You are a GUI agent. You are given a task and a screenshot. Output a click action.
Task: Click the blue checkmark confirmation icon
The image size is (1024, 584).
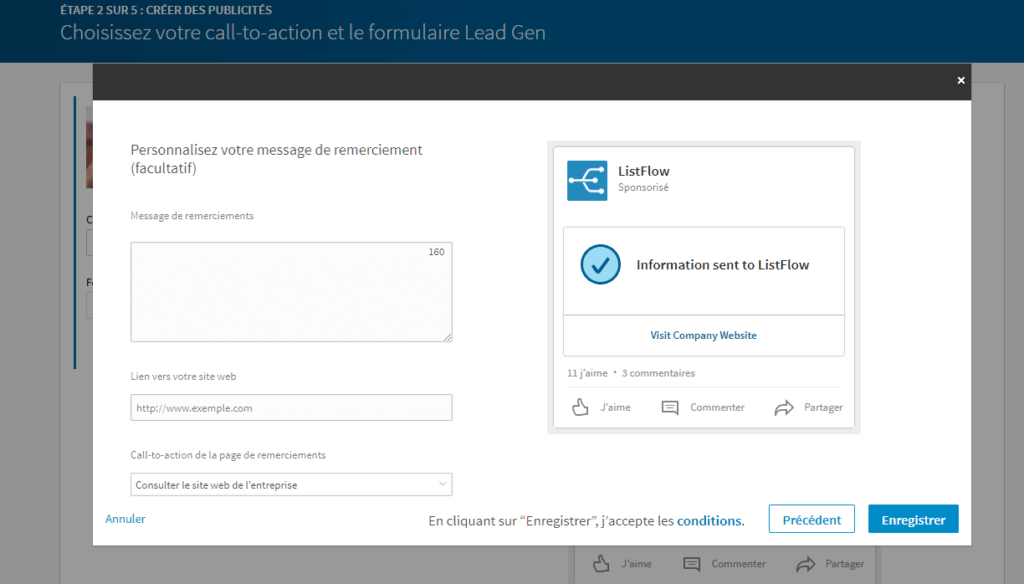tap(599, 265)
